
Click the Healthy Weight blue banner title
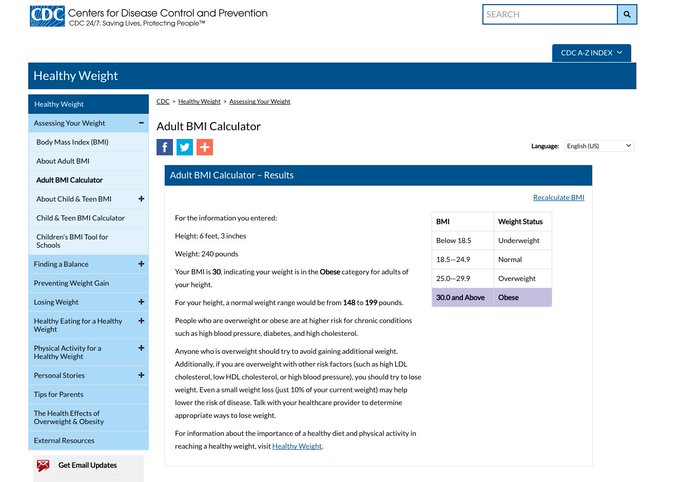[x=75, y=76]
